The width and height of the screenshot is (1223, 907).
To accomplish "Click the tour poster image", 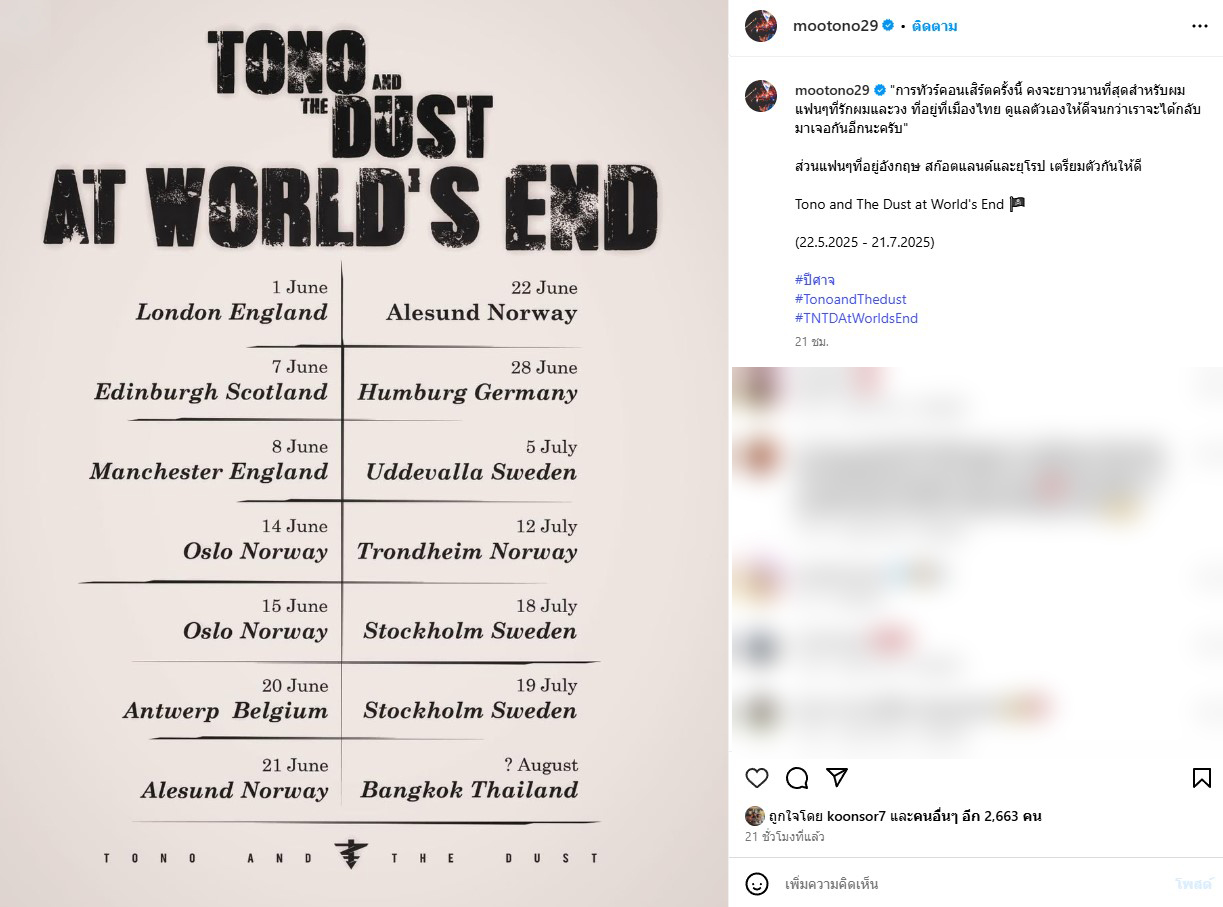I will click(364, 453).
